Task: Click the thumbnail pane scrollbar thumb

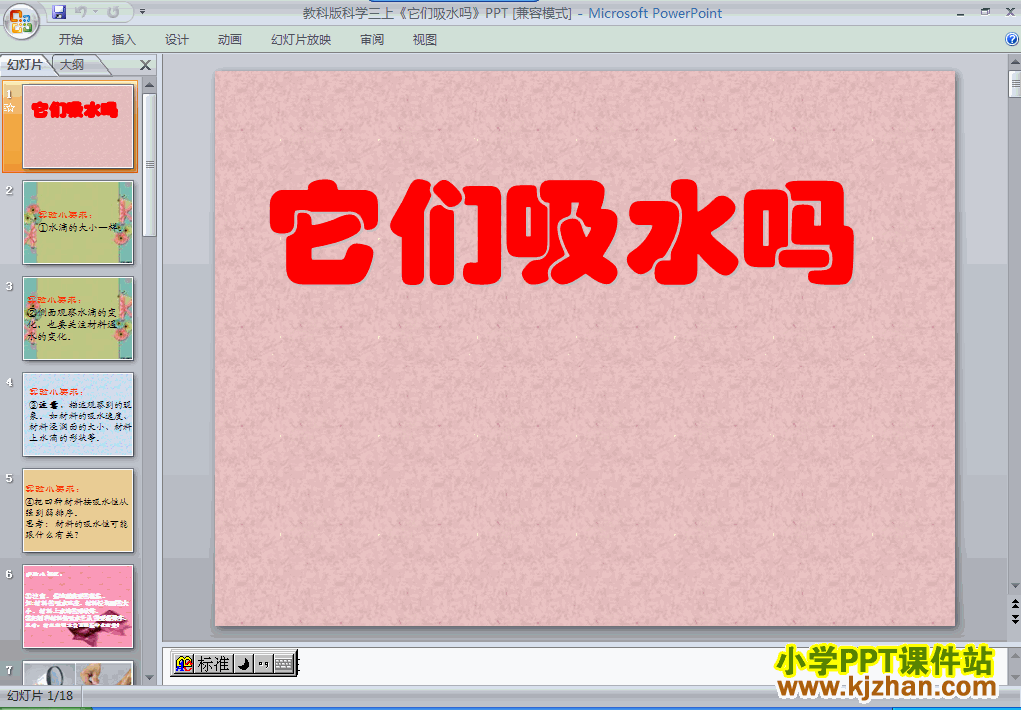Action: pos(150,165)
